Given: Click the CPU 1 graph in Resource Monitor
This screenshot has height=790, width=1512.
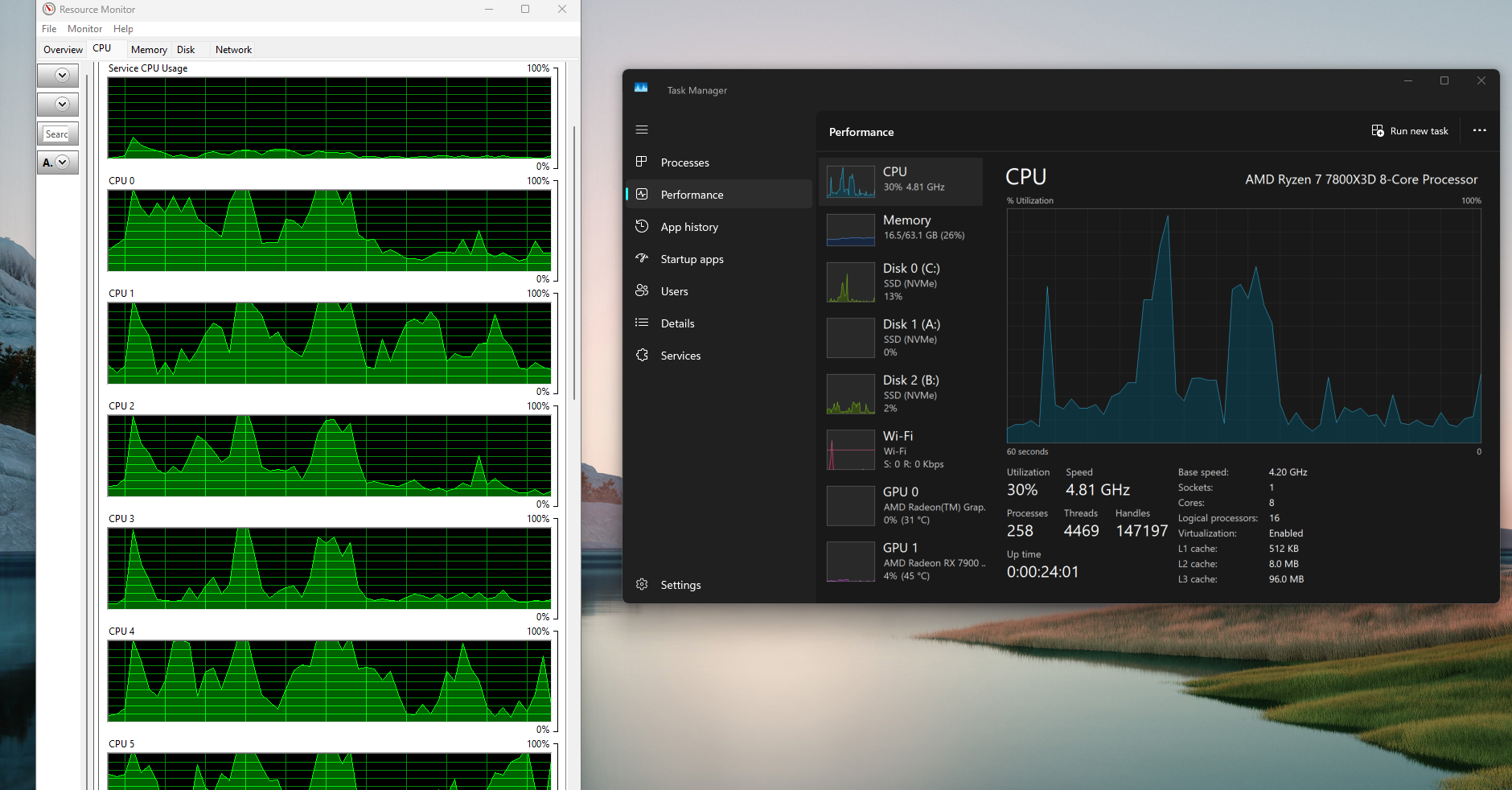Looking at the screenshot, I should [329, 343].
